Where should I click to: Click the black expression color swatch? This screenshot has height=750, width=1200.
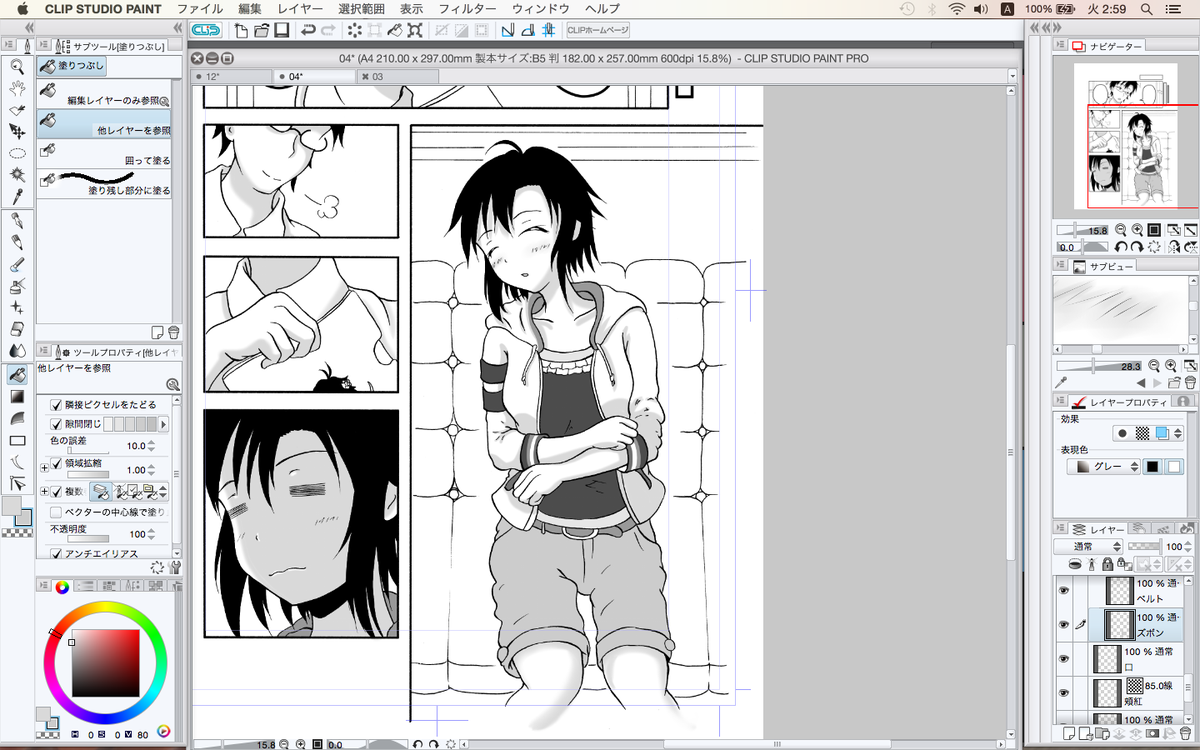point(1153,467)
